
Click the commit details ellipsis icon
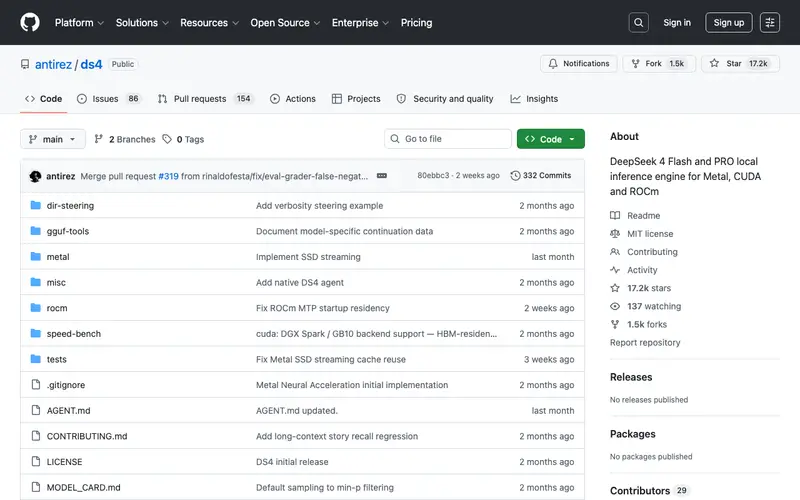(382, 176)
